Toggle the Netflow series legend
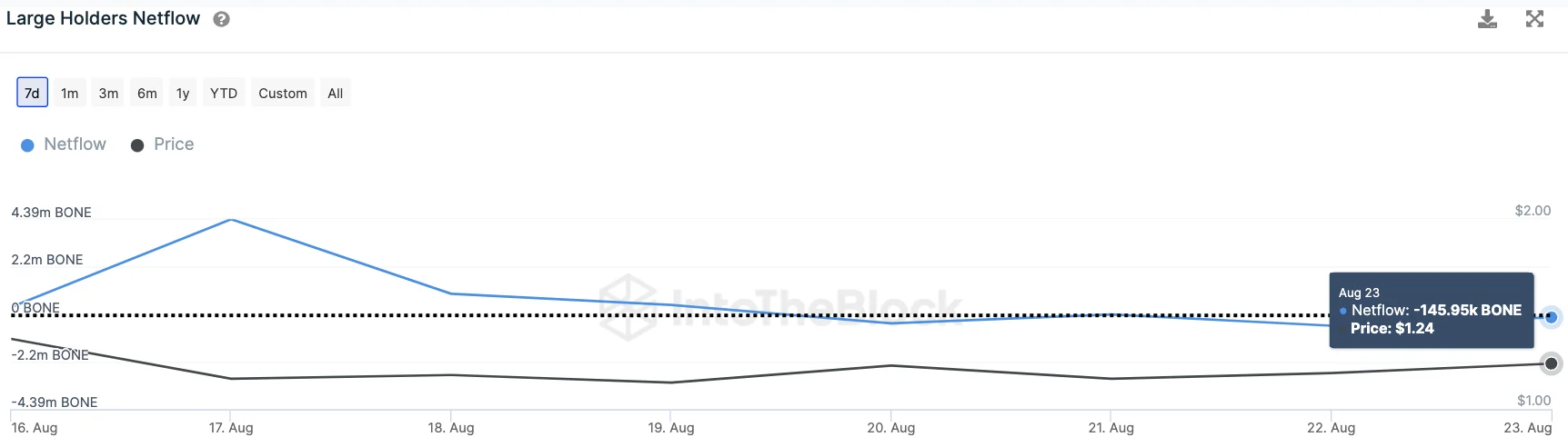1568x447 pixels. click(x=75, y=144)
